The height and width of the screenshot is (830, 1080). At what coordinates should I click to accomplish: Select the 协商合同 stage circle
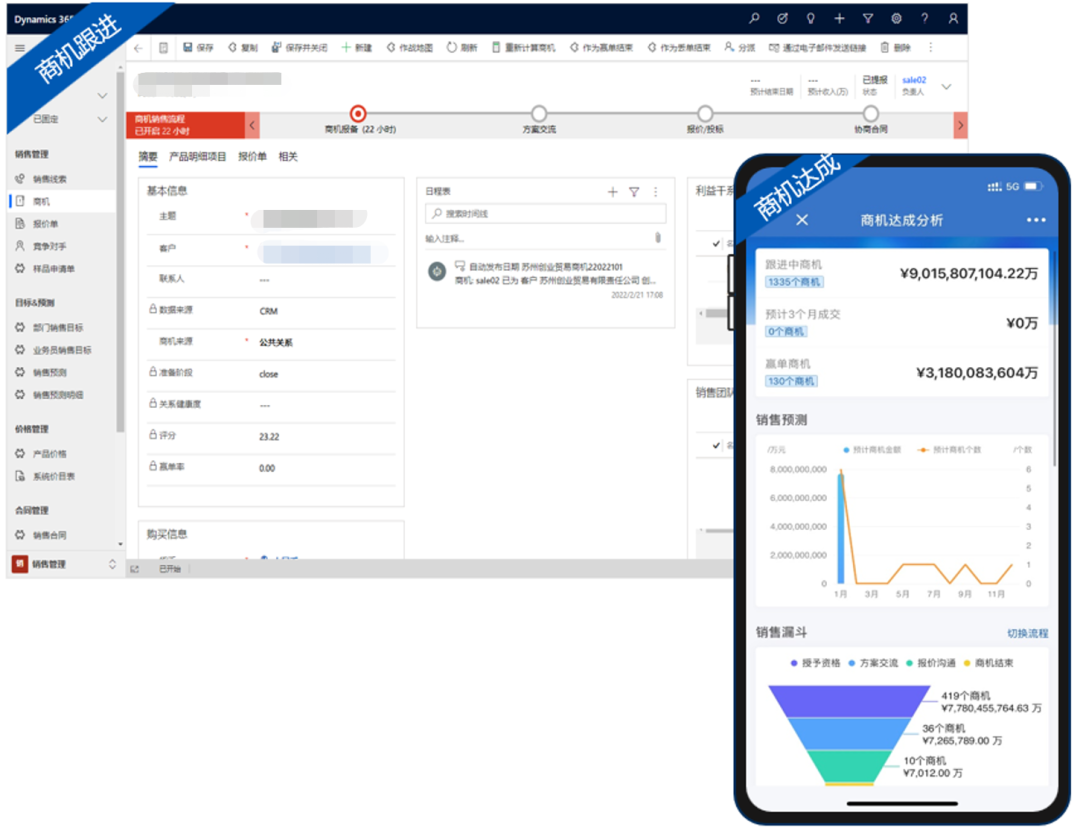tap(871, 113)
